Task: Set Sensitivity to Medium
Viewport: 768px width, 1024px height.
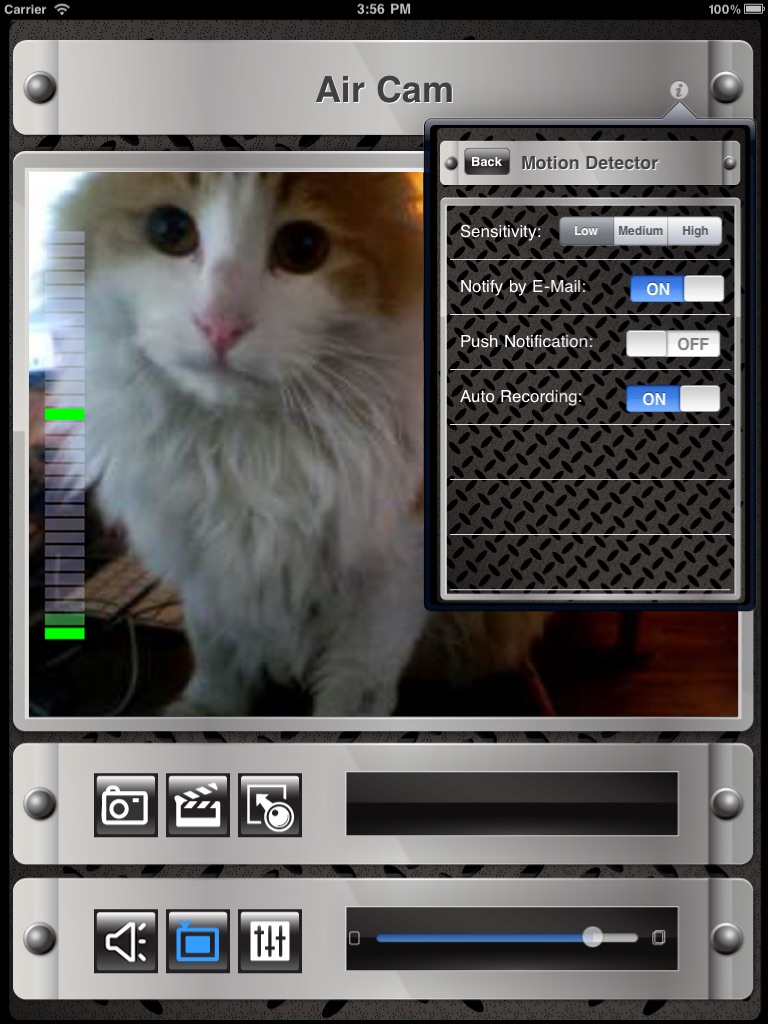Action: tap(640, 231)
